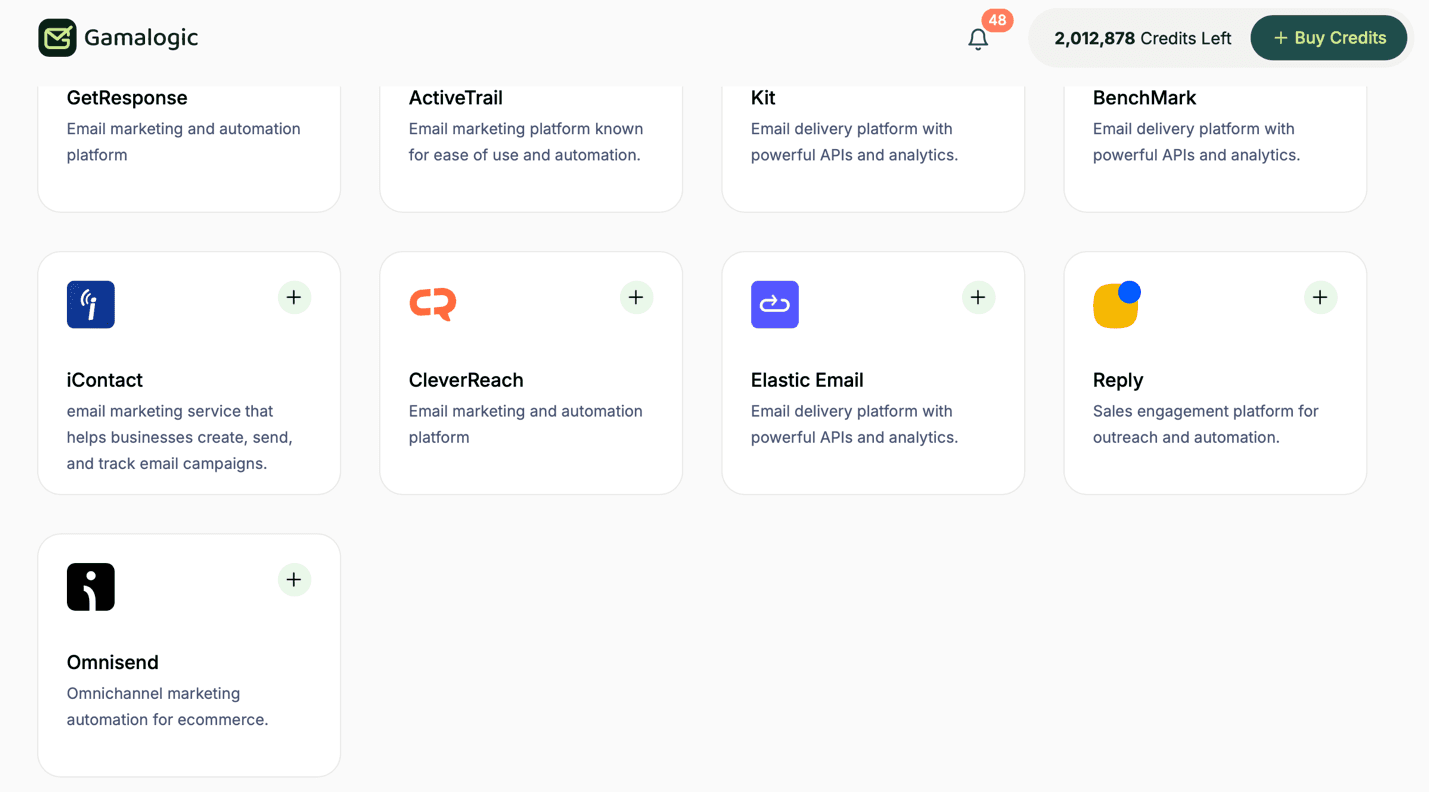Add the iContact integration with plus
1429x792 pixels.
(294, 298)
